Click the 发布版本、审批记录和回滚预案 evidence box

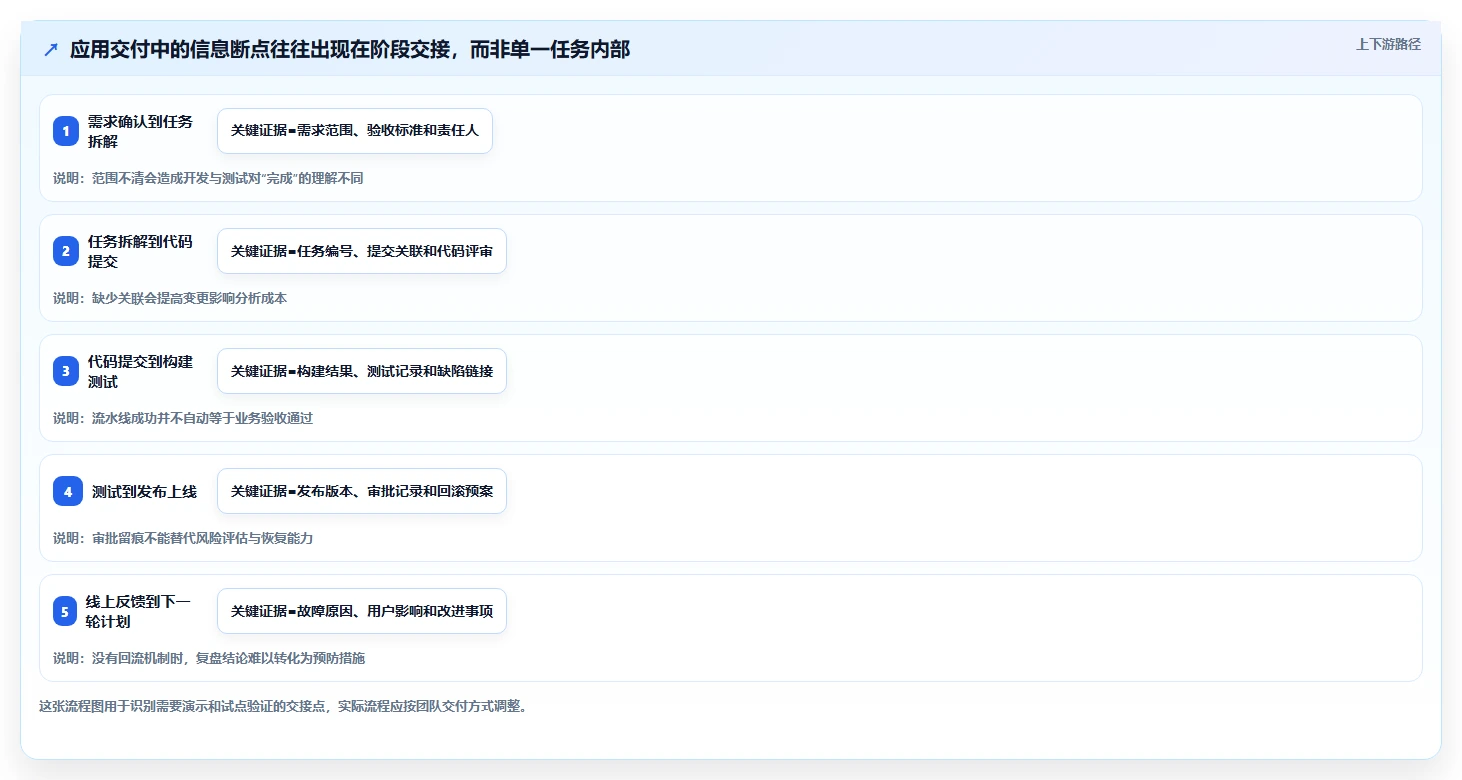pos(362,491)
